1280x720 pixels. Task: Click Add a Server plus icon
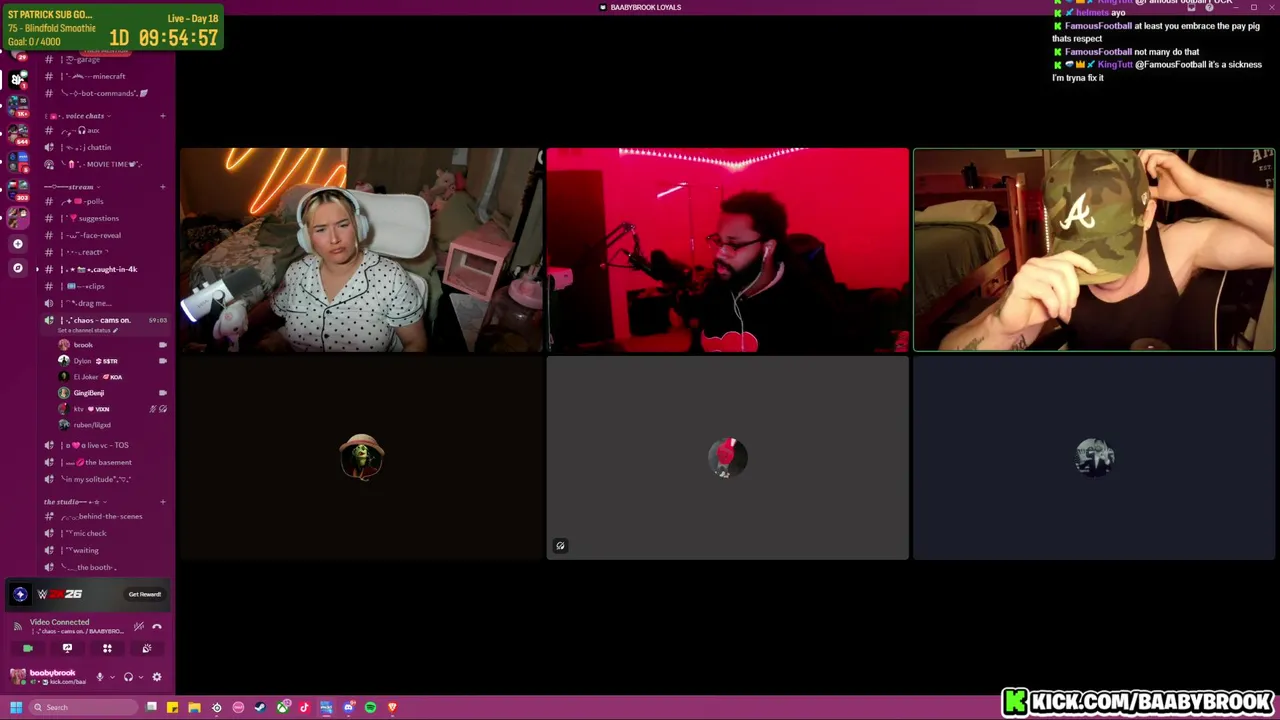[x=18, y=244]
